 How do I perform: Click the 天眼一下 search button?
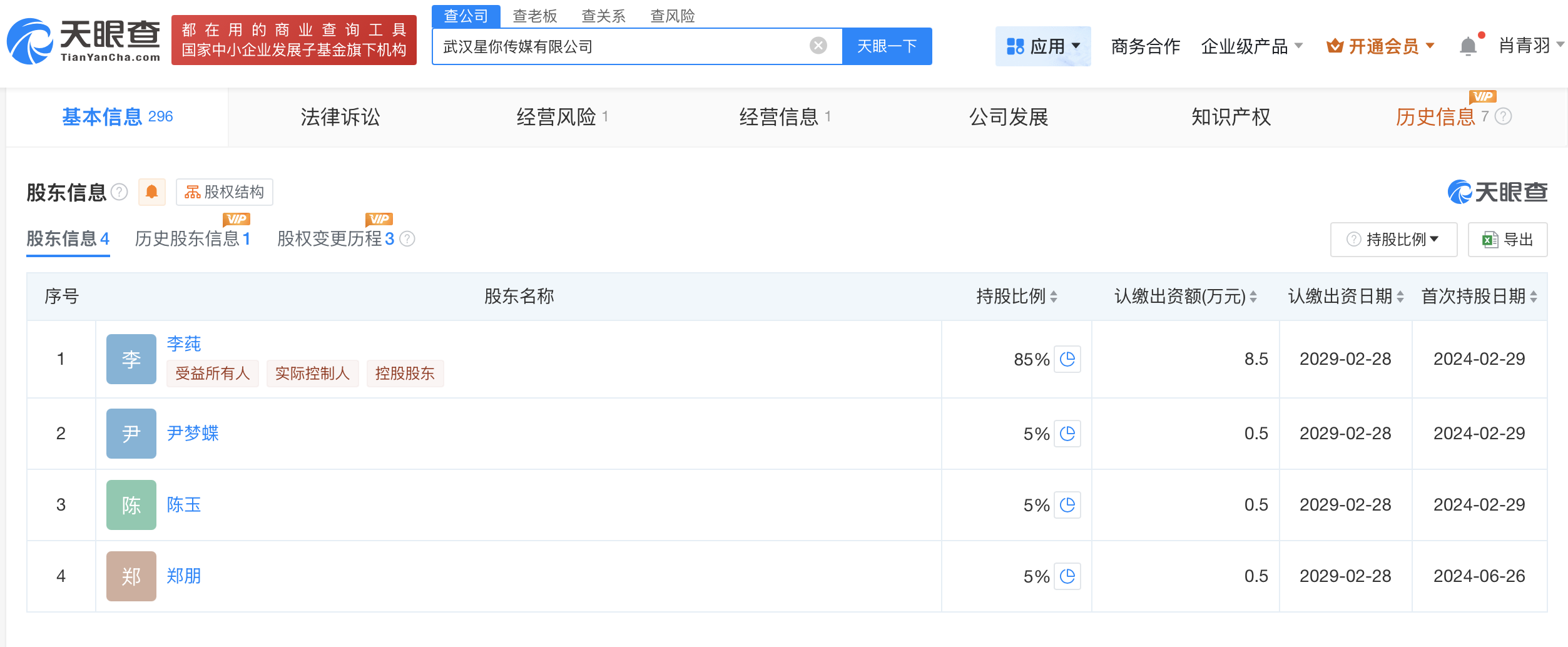887,46
